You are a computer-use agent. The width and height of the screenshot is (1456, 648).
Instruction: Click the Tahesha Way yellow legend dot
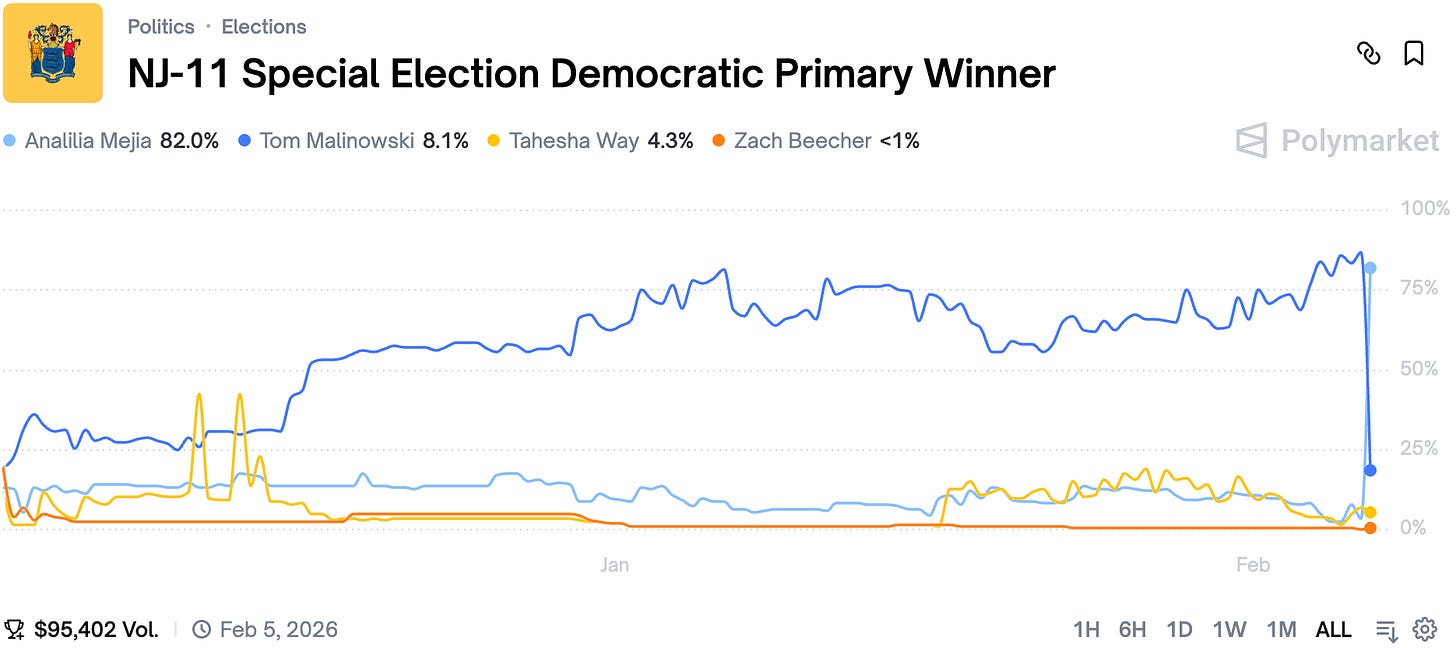(494, 141)
